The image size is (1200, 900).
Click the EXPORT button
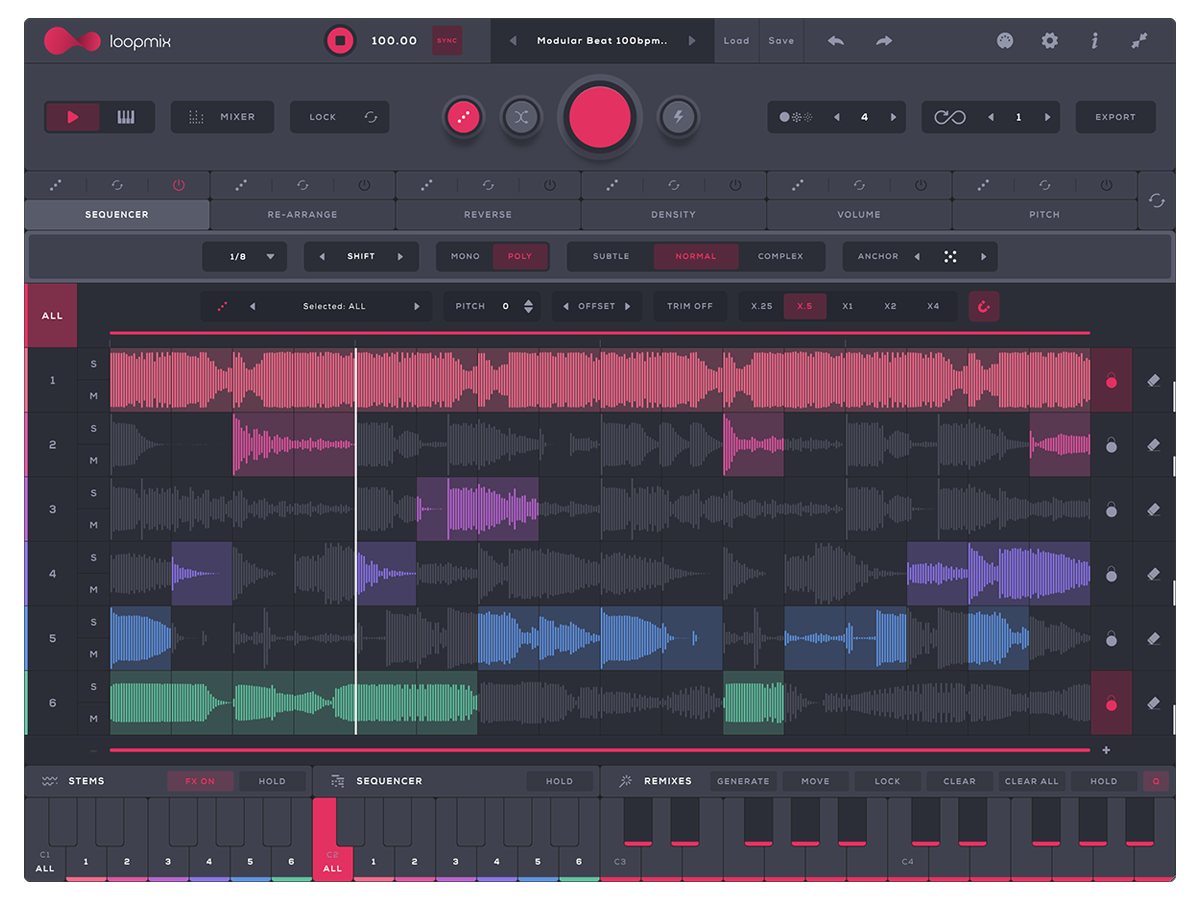point(1115,117)
